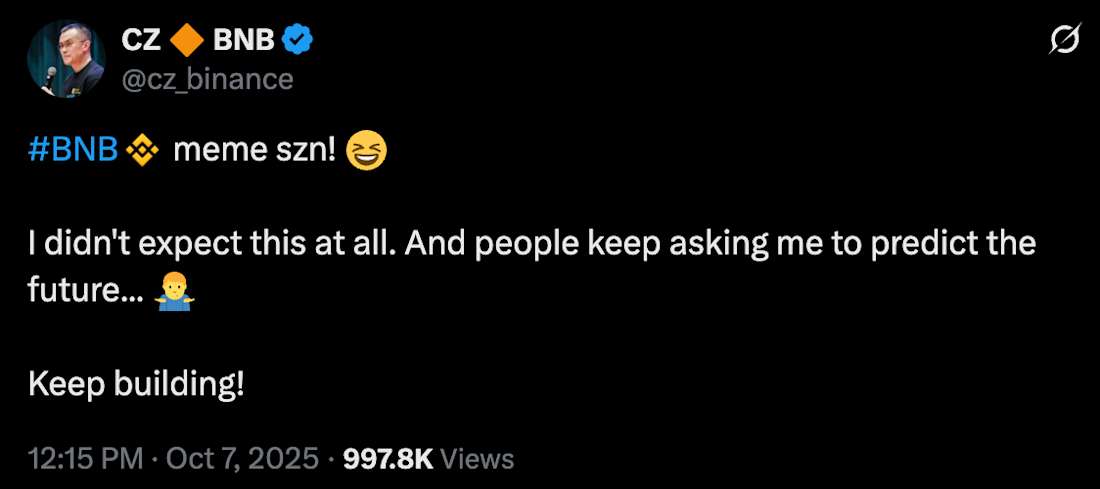
Task: Click the yellow BNB logo after hashtag
Action: pos(142,152)
